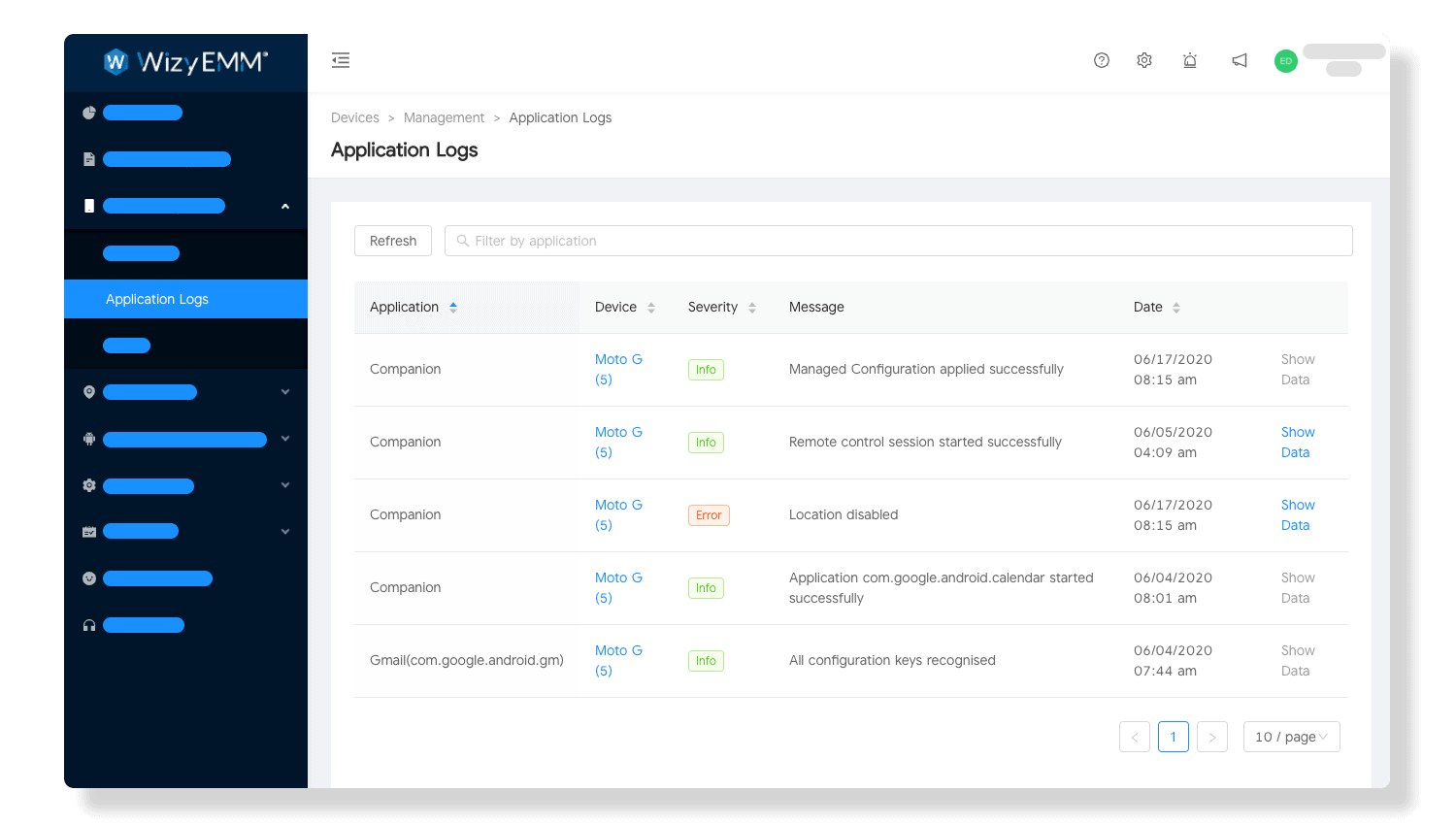Click the alert siren notifications icon

tap(1190, 60)
